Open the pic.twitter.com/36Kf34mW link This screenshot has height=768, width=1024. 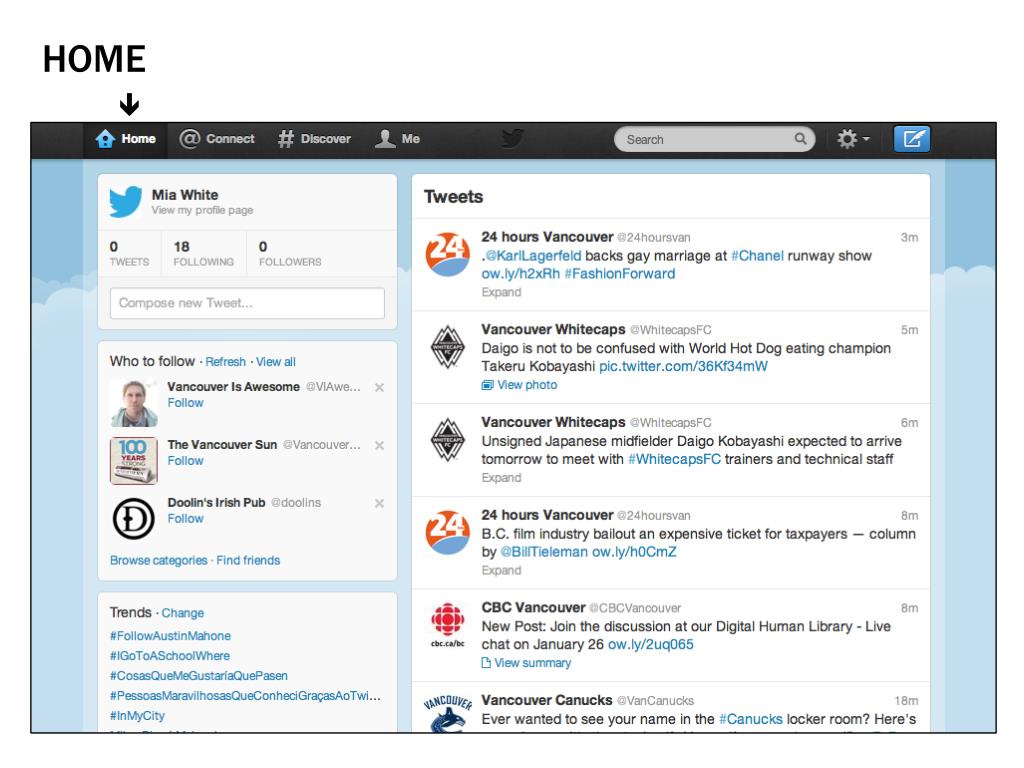[x=683, y=366]
